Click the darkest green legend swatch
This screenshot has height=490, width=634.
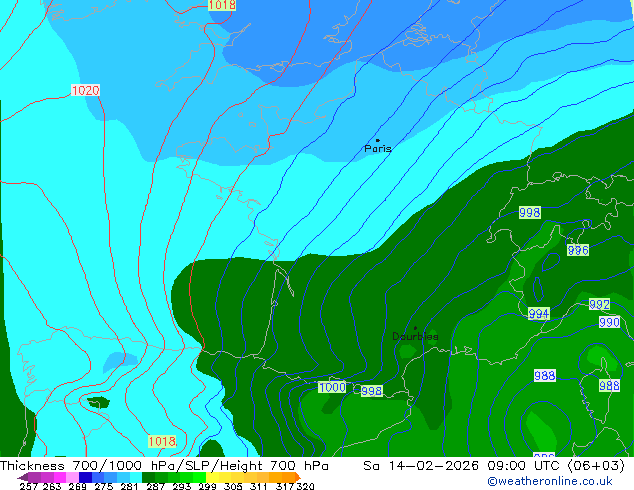[x=148, y=477]
